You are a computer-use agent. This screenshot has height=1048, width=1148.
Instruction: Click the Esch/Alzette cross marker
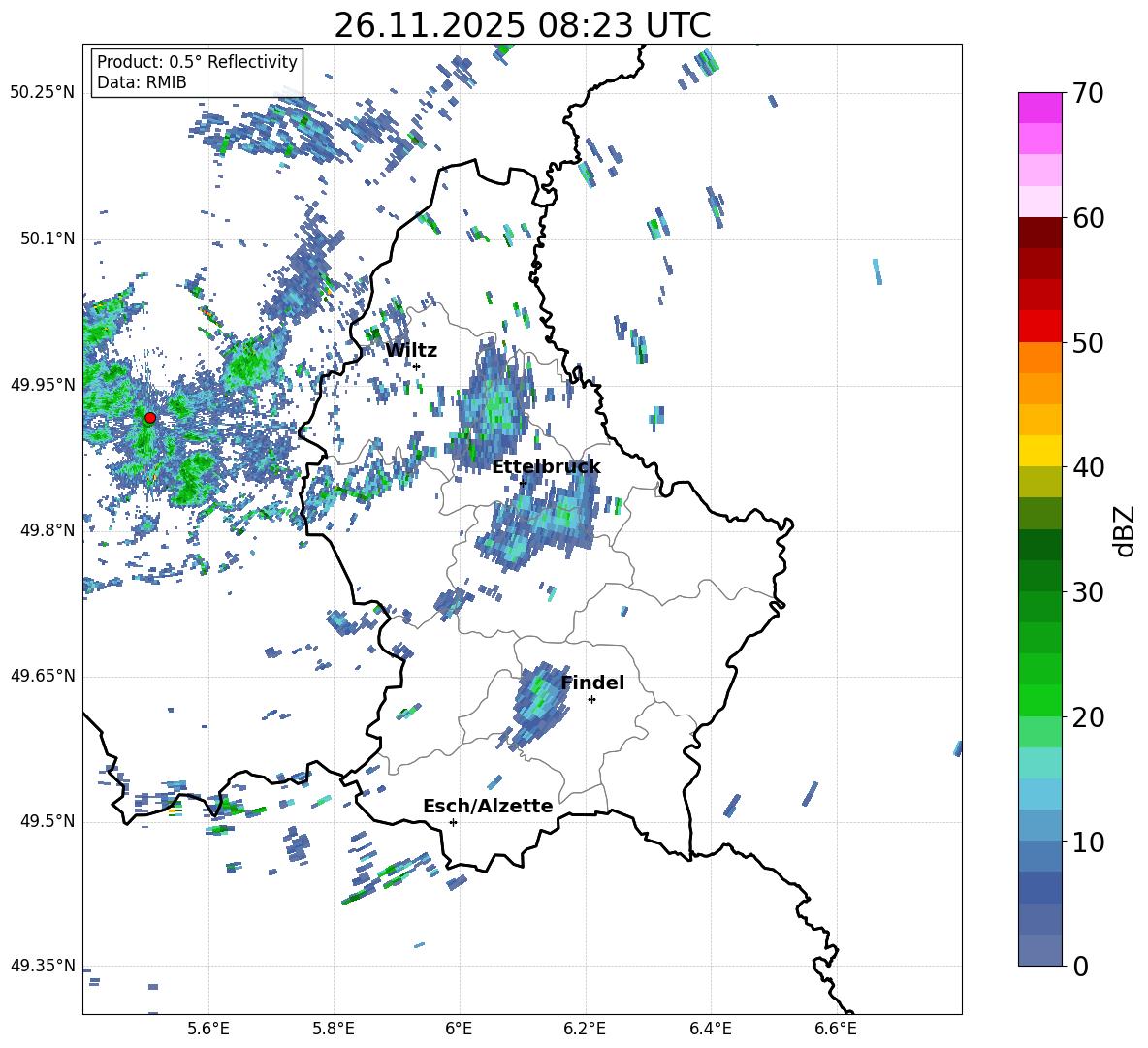(x=453, y=822)
